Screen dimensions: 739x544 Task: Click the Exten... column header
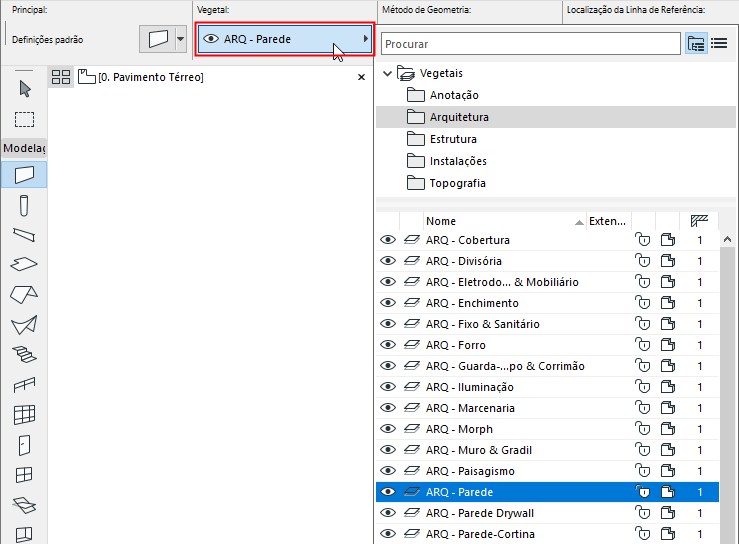(608, 221)
